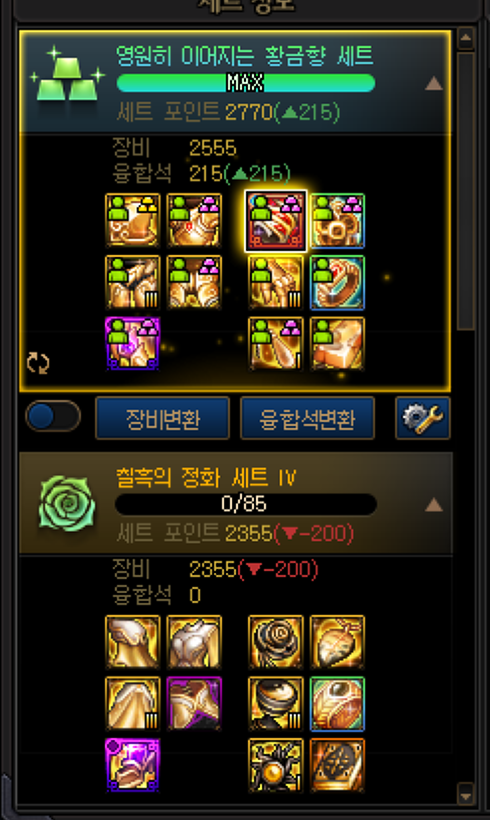The height and width of the screenshot is (820, 490).
Task: Click the scrollbar up arrow
Action: click(465, 38)
